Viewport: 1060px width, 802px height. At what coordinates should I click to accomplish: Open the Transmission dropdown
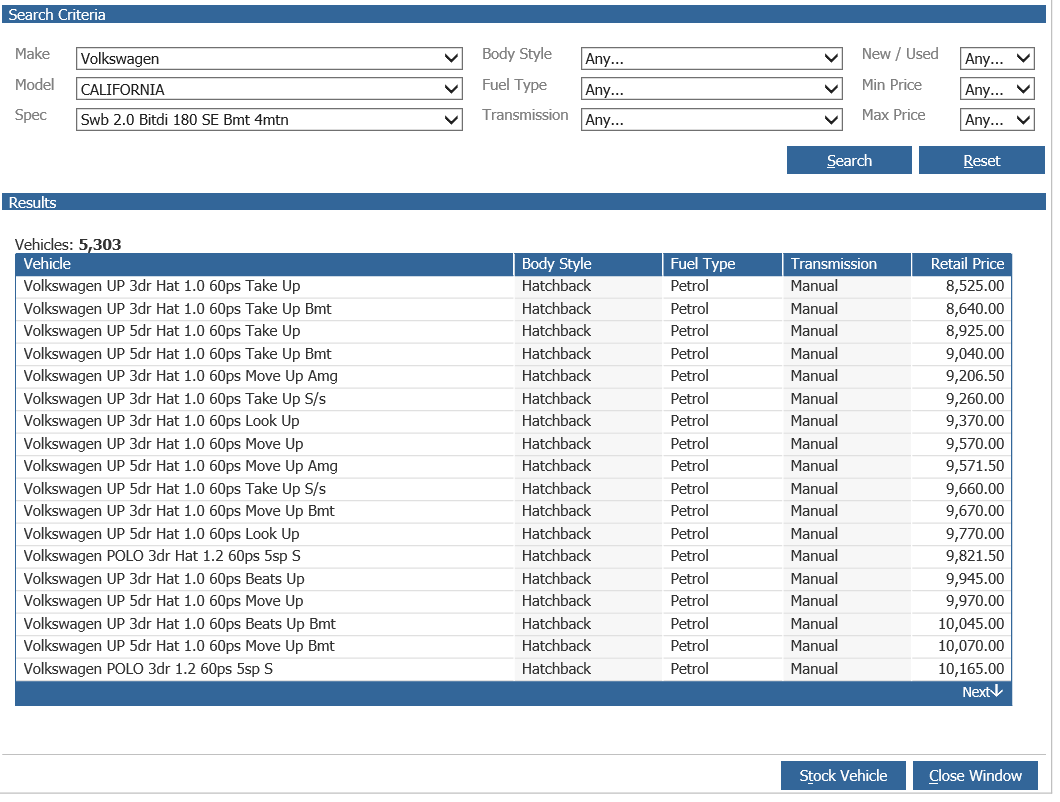pos(711,120)
